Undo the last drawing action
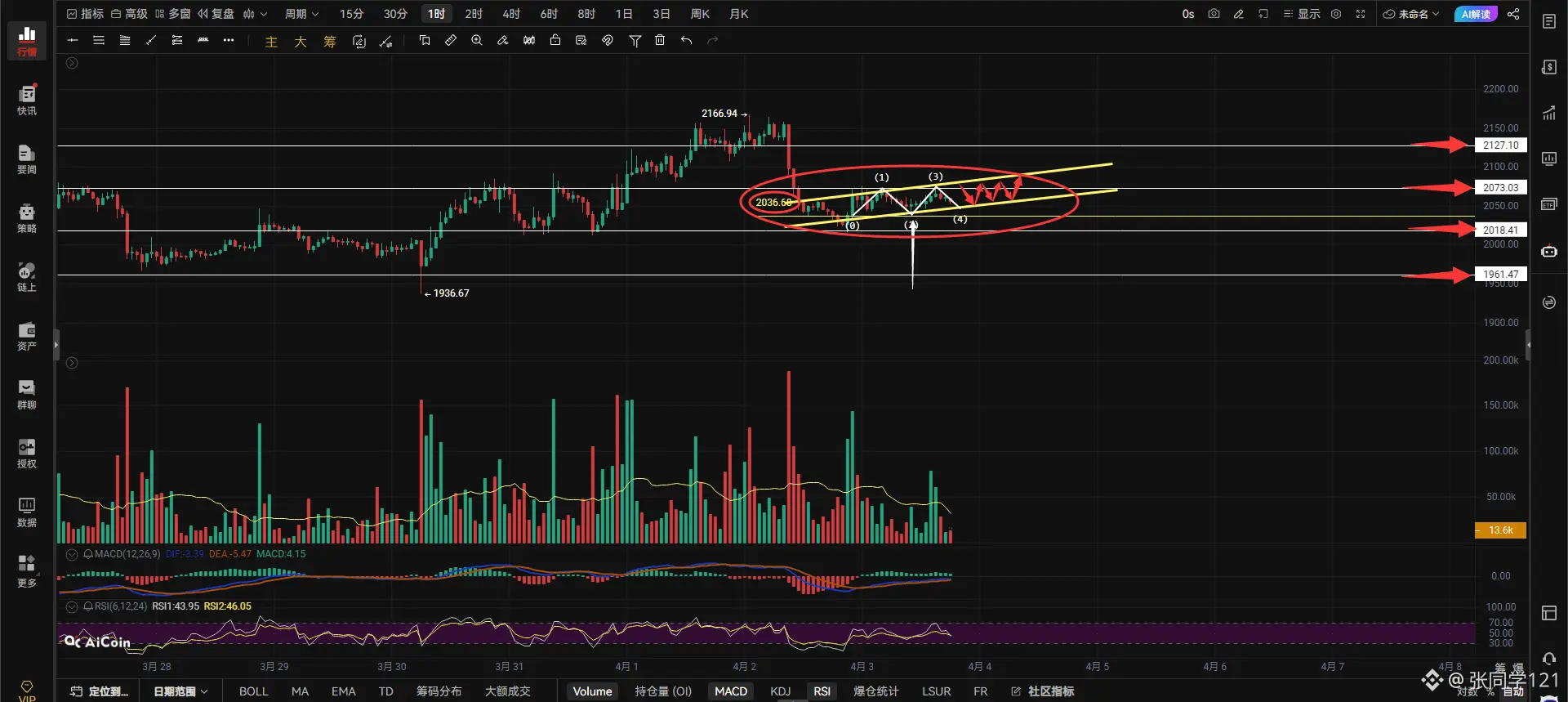This screenshot has width=1568, height=702. [x=687, y=40]
